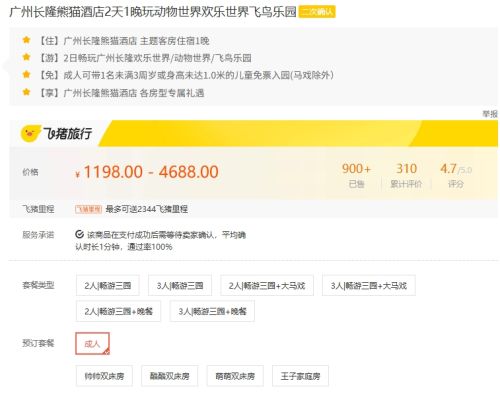The height and width of the screenshot is (393, 500).
Task: Select the 3人|畅游三园 package
Action: pyautogui.click(x=180, y=285)
